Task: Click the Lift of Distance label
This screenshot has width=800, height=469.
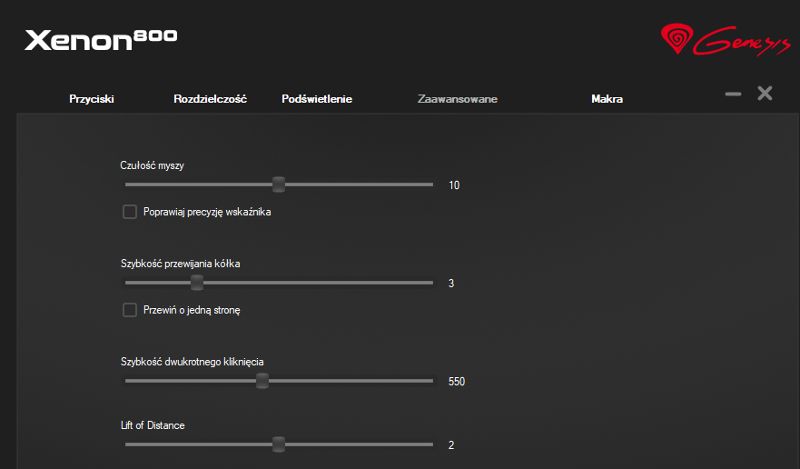Action: 153,425
